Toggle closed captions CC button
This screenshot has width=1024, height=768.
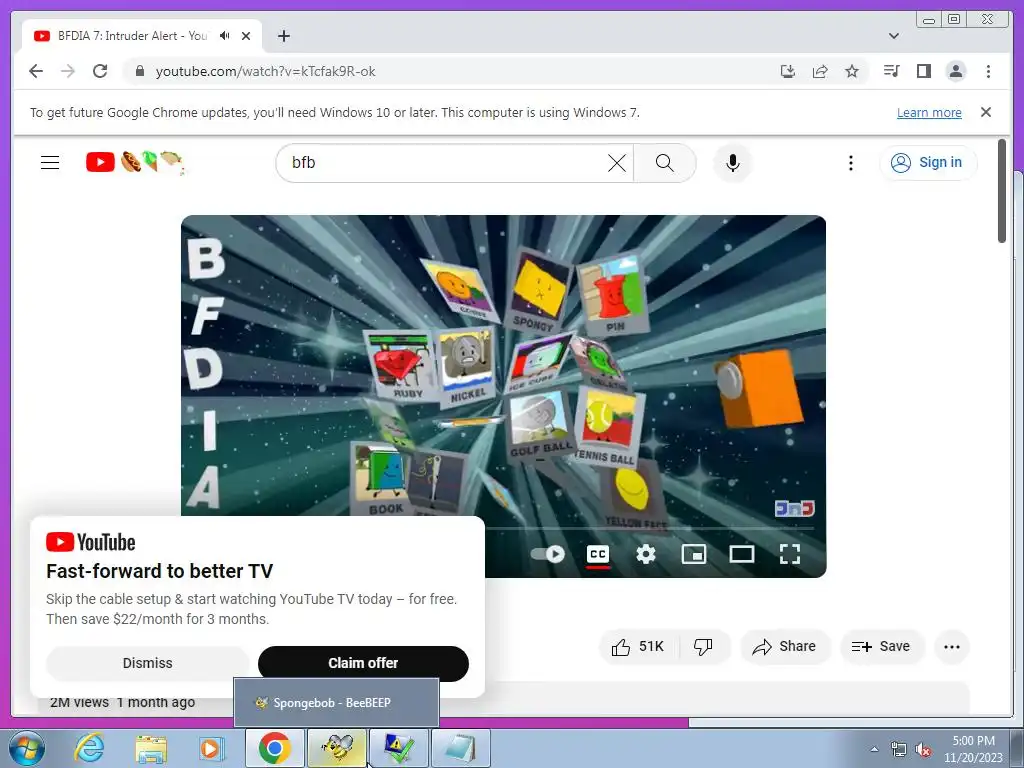tap(598, 554)
